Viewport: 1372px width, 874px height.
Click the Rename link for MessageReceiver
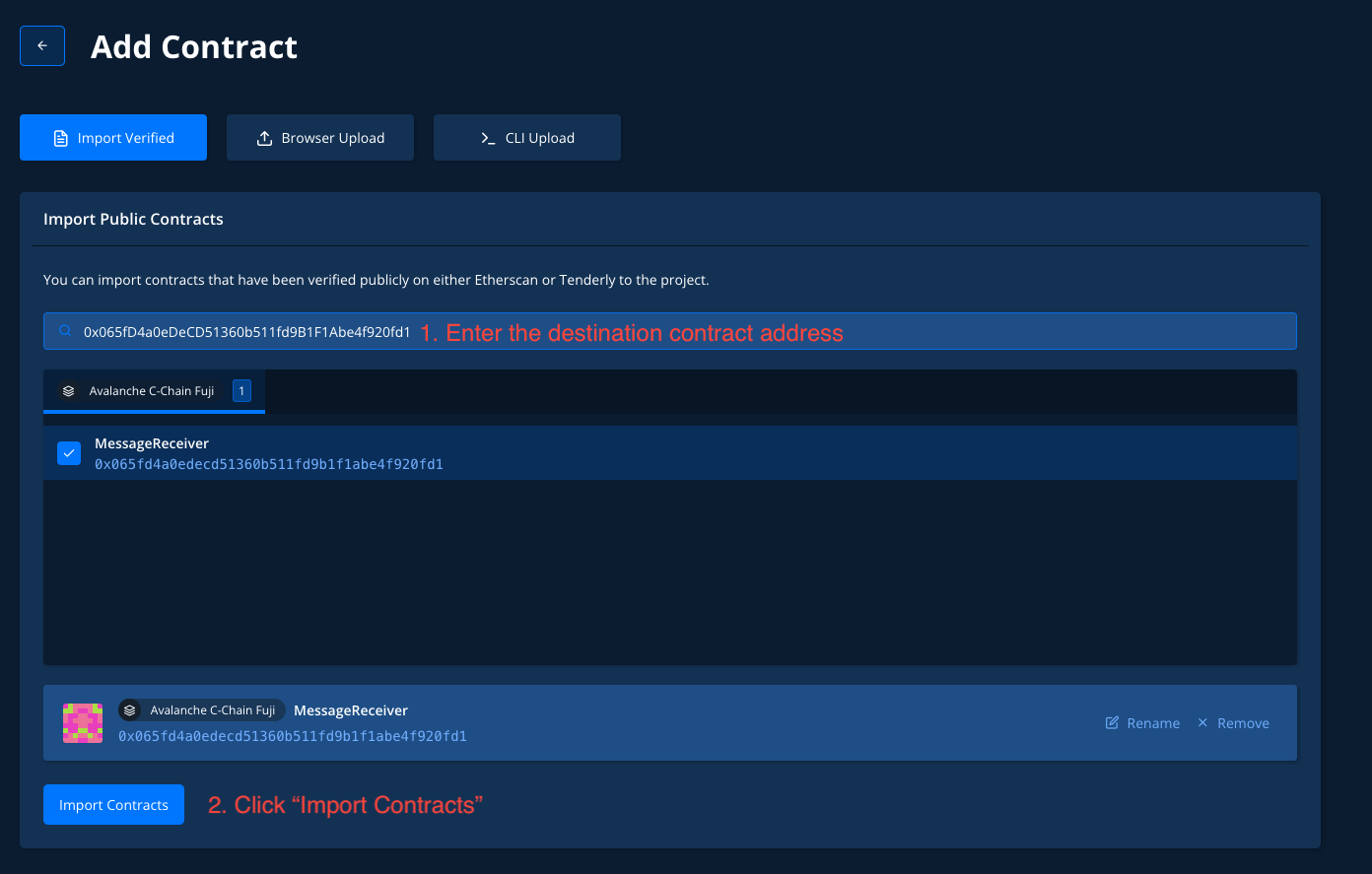(1152, 723)
